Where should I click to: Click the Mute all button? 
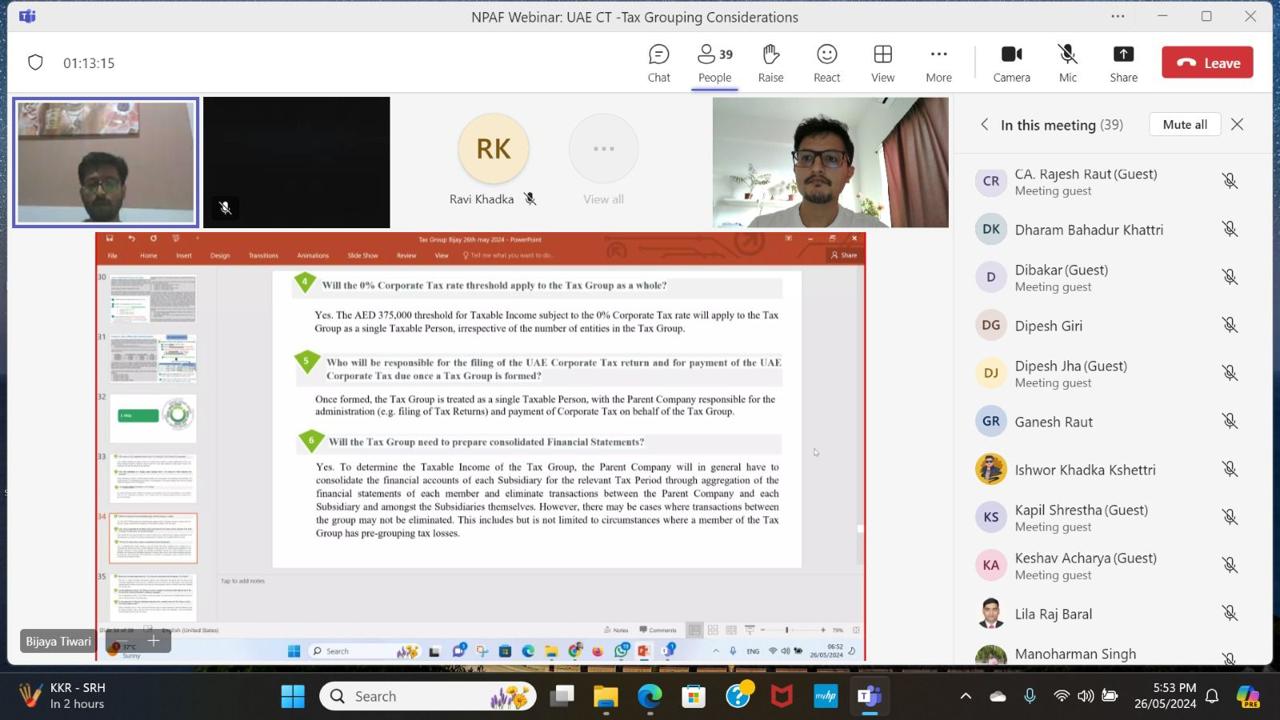coord(1184,125)
